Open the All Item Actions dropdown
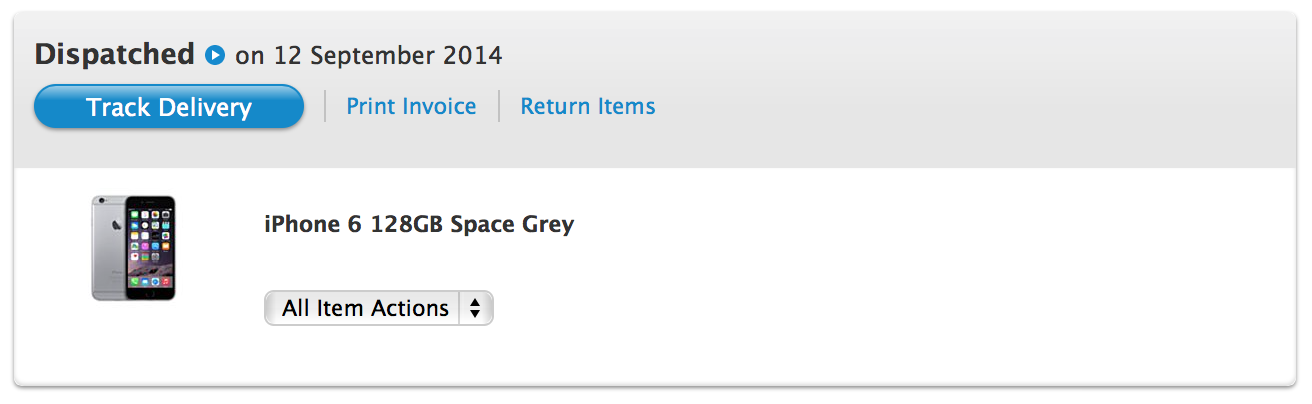The height and width of the screenshot is (404, 1312). (x=378, y=308)
